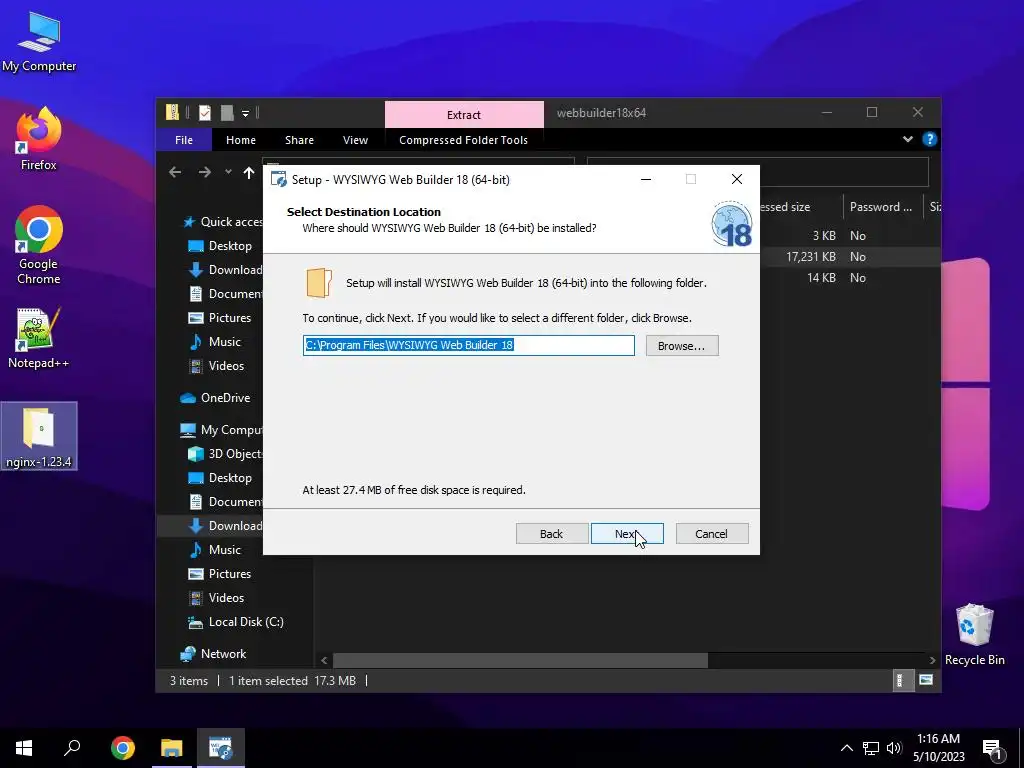Open Videos under Quick access

click(x=216, y=366)
